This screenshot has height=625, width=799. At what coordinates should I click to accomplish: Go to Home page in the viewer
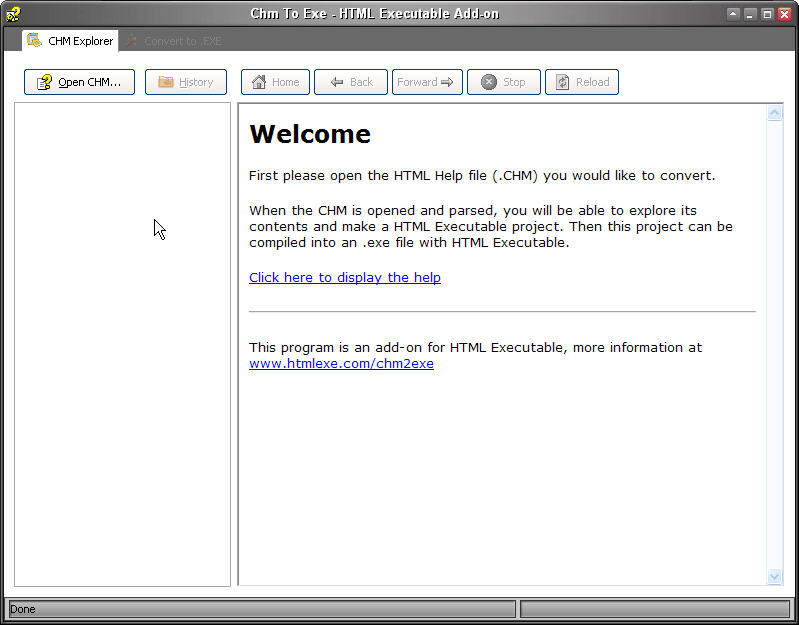point(275,82)
